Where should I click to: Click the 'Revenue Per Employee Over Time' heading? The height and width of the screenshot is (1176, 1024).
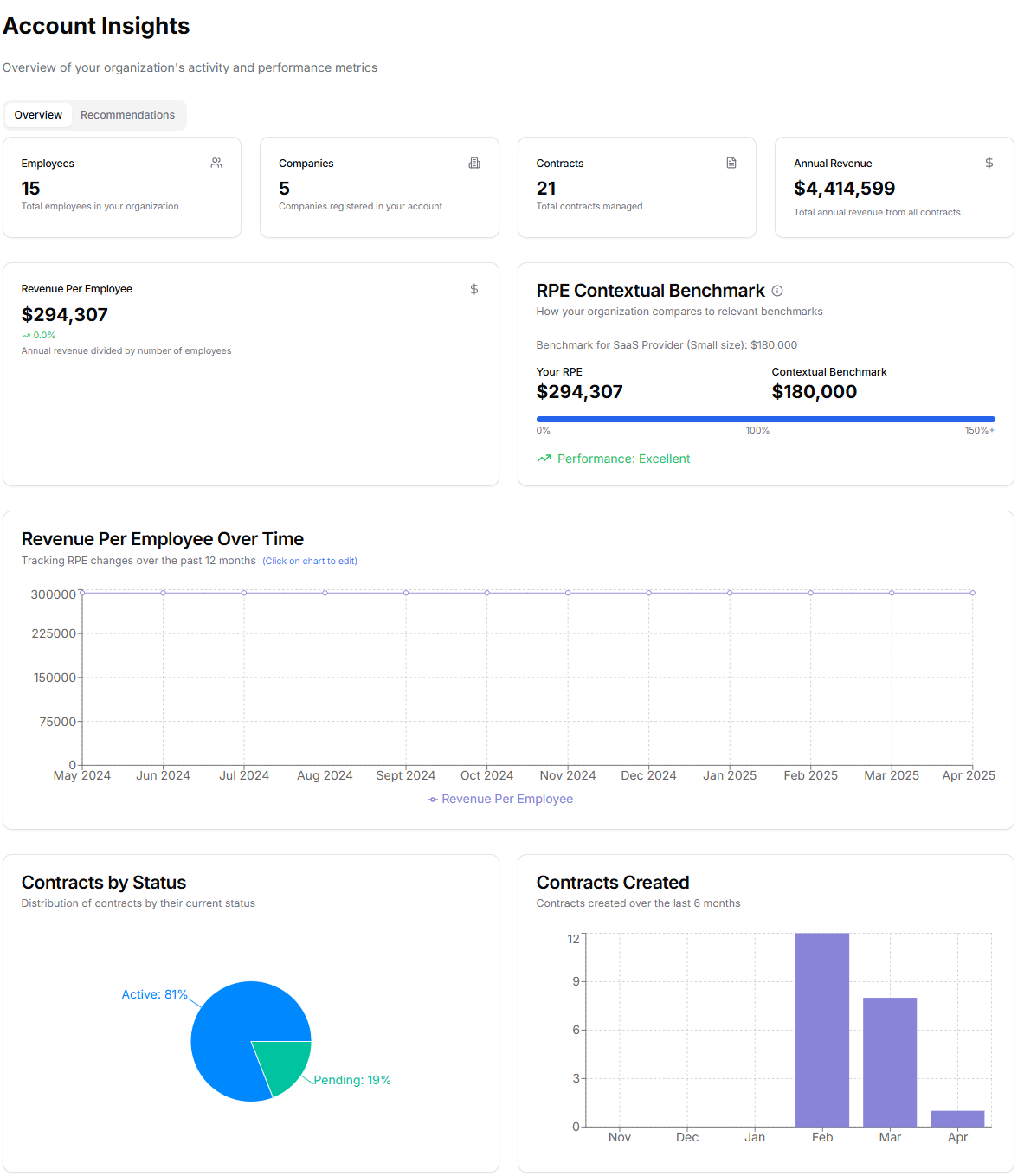163,539
